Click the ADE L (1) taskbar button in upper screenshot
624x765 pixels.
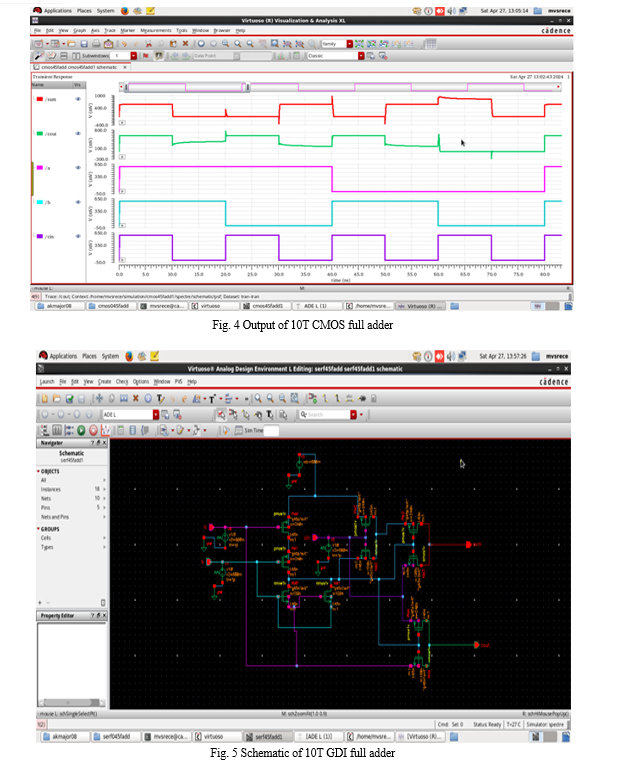315,306
